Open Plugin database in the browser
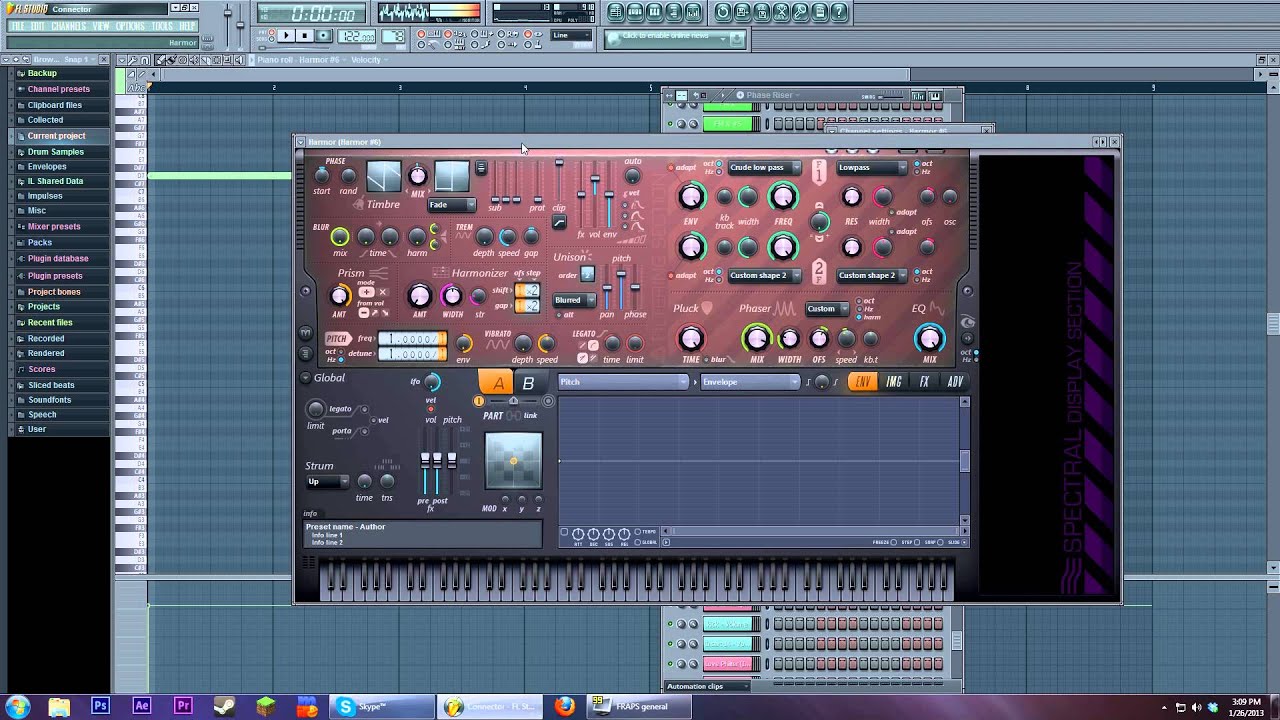 pyautogui.click(x=58, y=258)
